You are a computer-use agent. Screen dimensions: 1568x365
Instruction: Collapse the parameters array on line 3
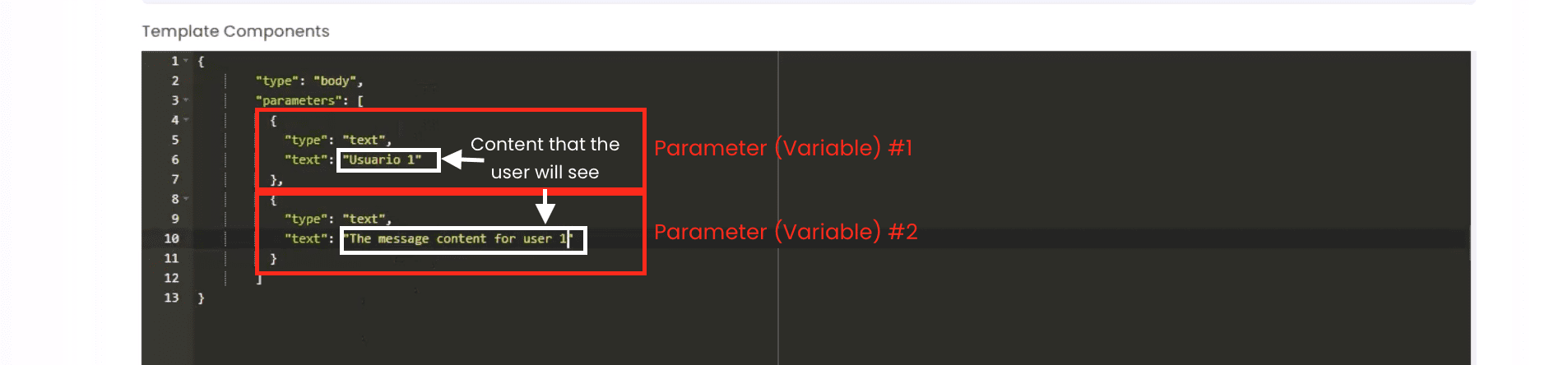tap(186, 100)
